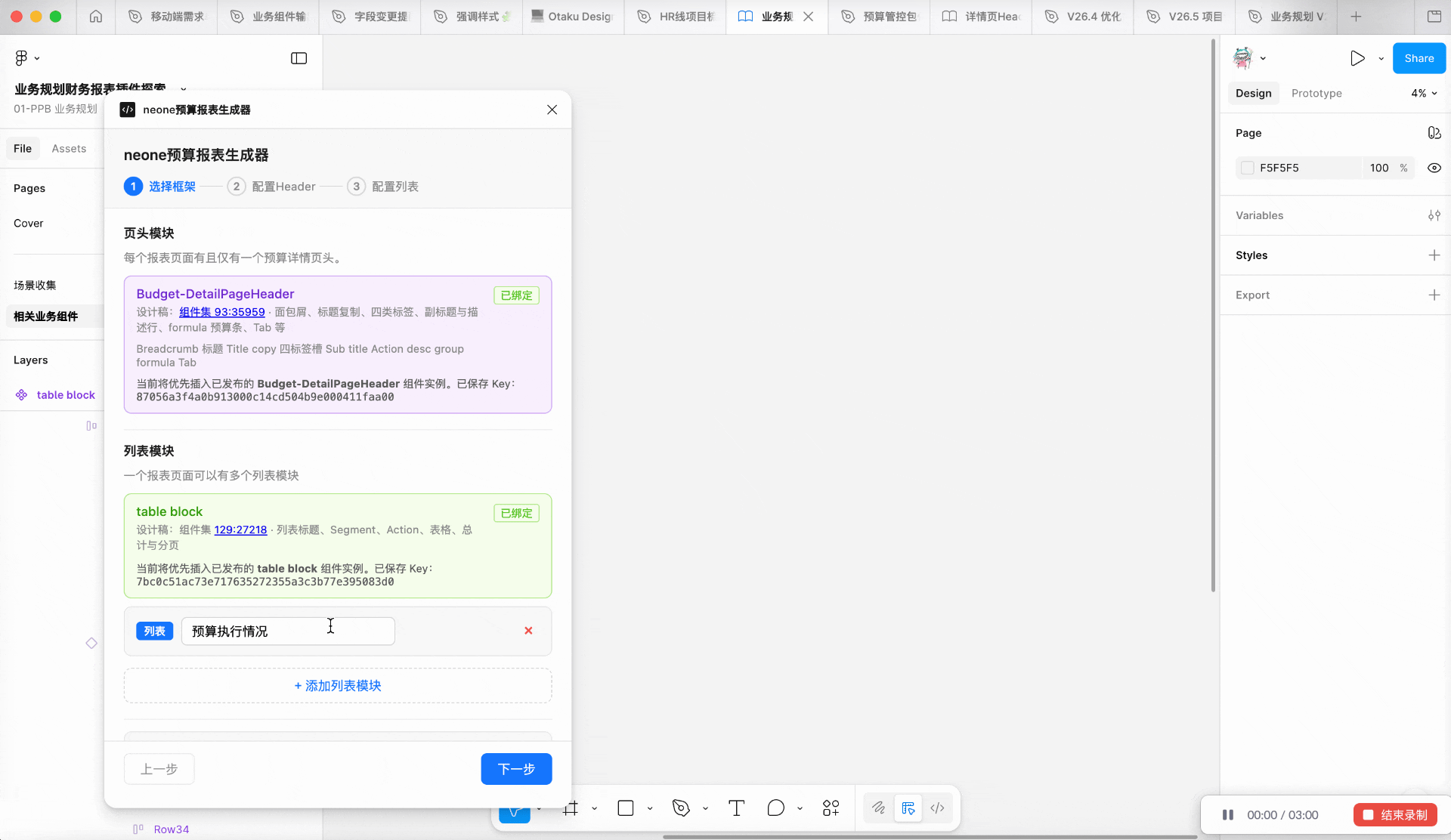This screenshot has height=840, width=1451.
Task: Stop recording with 结束录制 button
Action: pos(1395,815)
